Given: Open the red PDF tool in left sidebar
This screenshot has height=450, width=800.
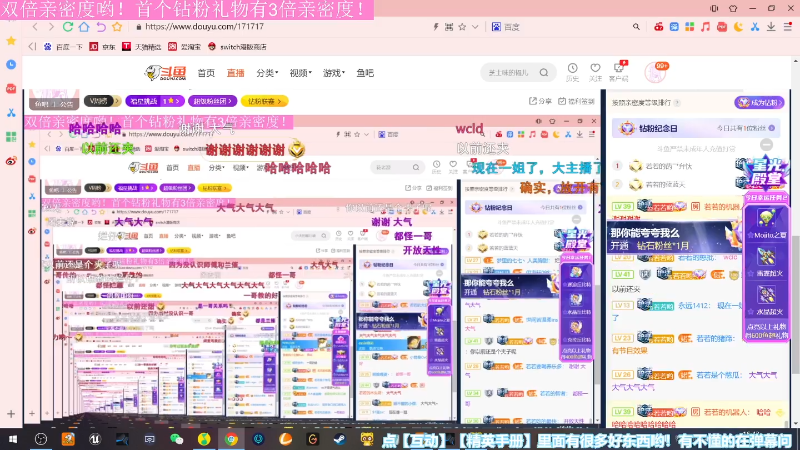Looking at the screenshot, I should [11, 88].
